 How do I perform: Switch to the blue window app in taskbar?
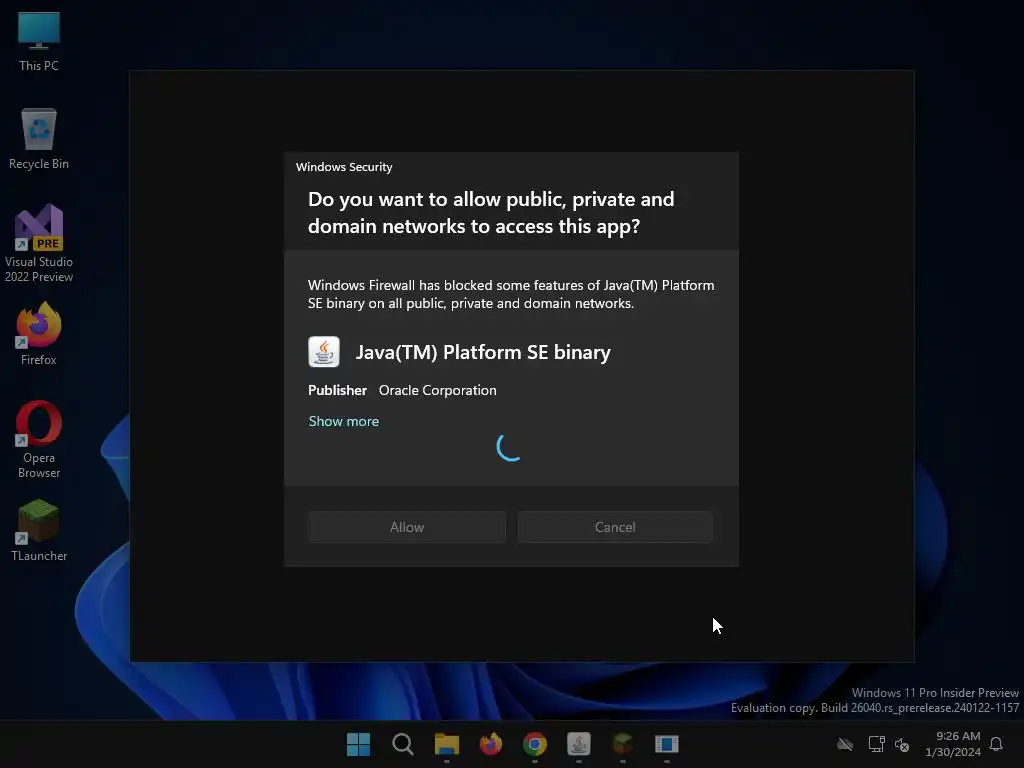(x=667, y=744)
